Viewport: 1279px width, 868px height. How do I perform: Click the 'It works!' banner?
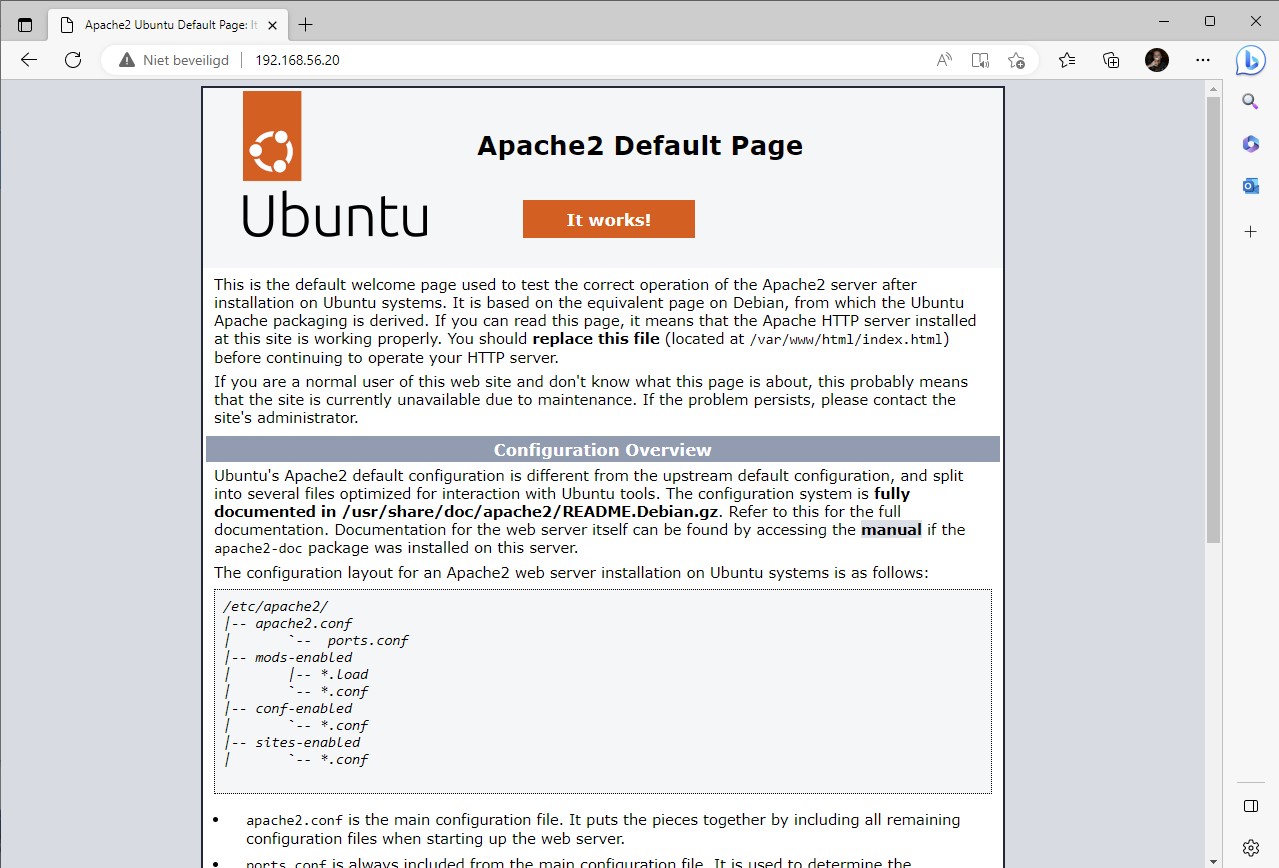(x=608, y=219)
